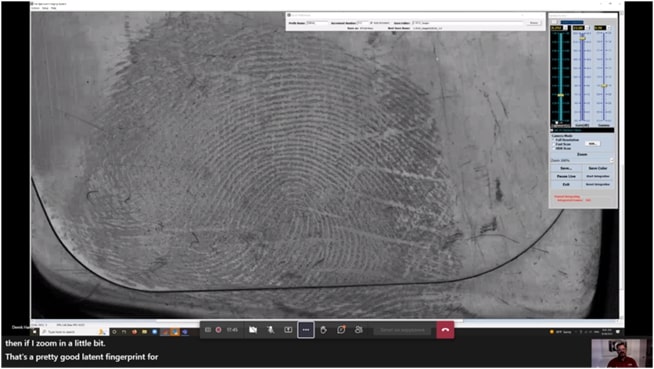Image resolution: width=654 pixels, height=369 pixels.
Task: Click the Reset Integration button
Action: click(x=598, y=184)
